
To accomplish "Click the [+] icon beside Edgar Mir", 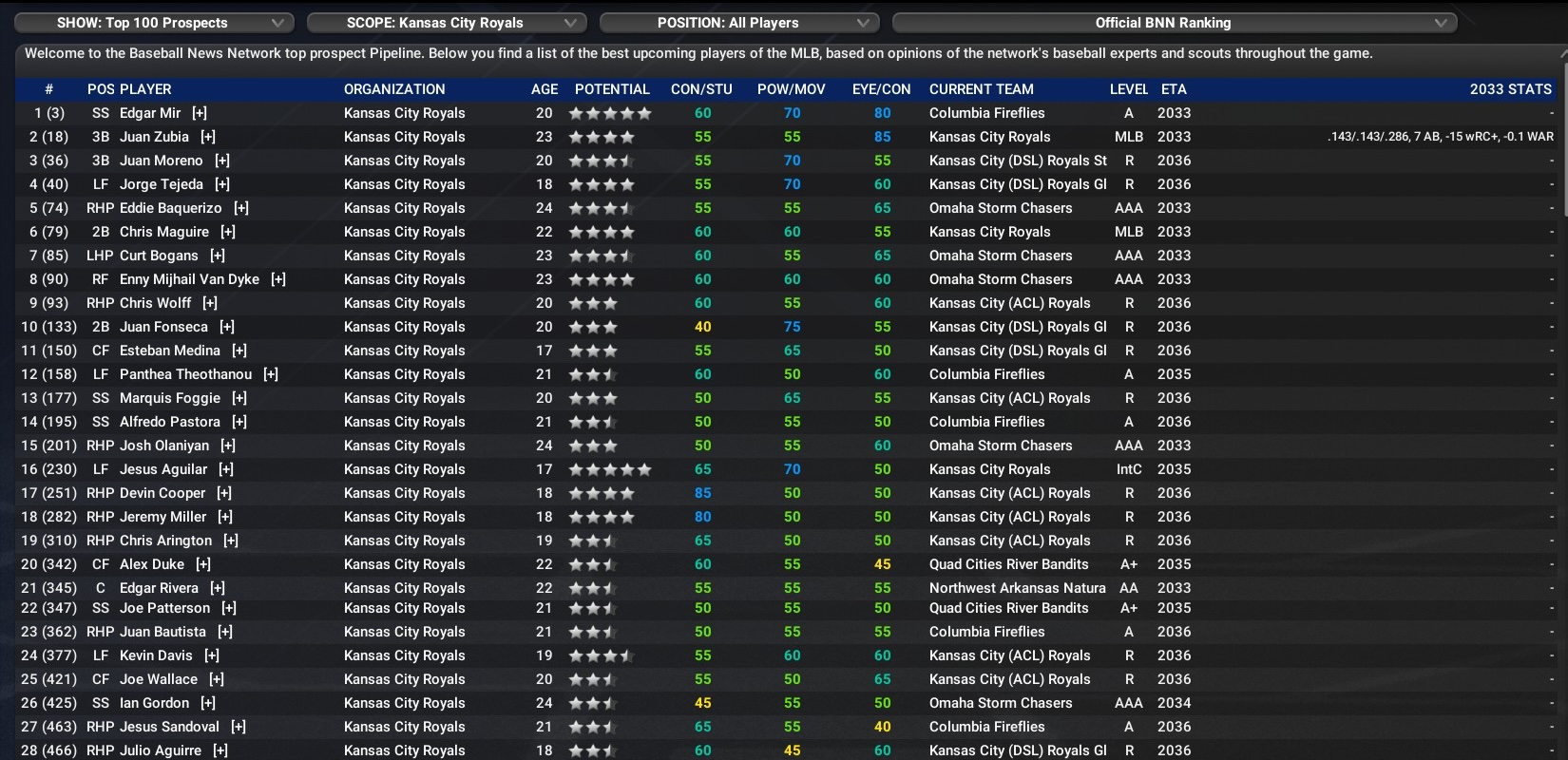I will [200, 113].
